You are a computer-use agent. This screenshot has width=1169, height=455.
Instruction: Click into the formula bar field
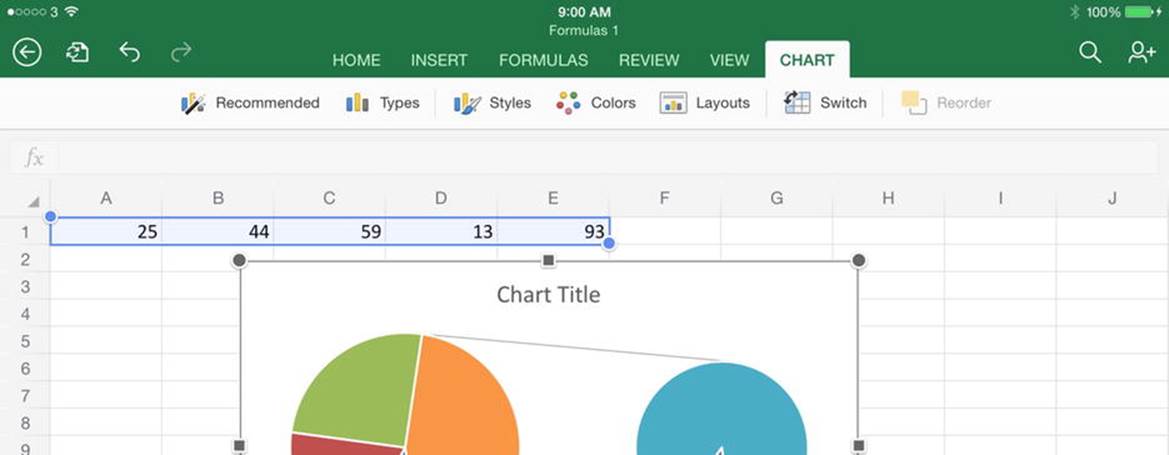pyautogui.click(x=608, y=158)
